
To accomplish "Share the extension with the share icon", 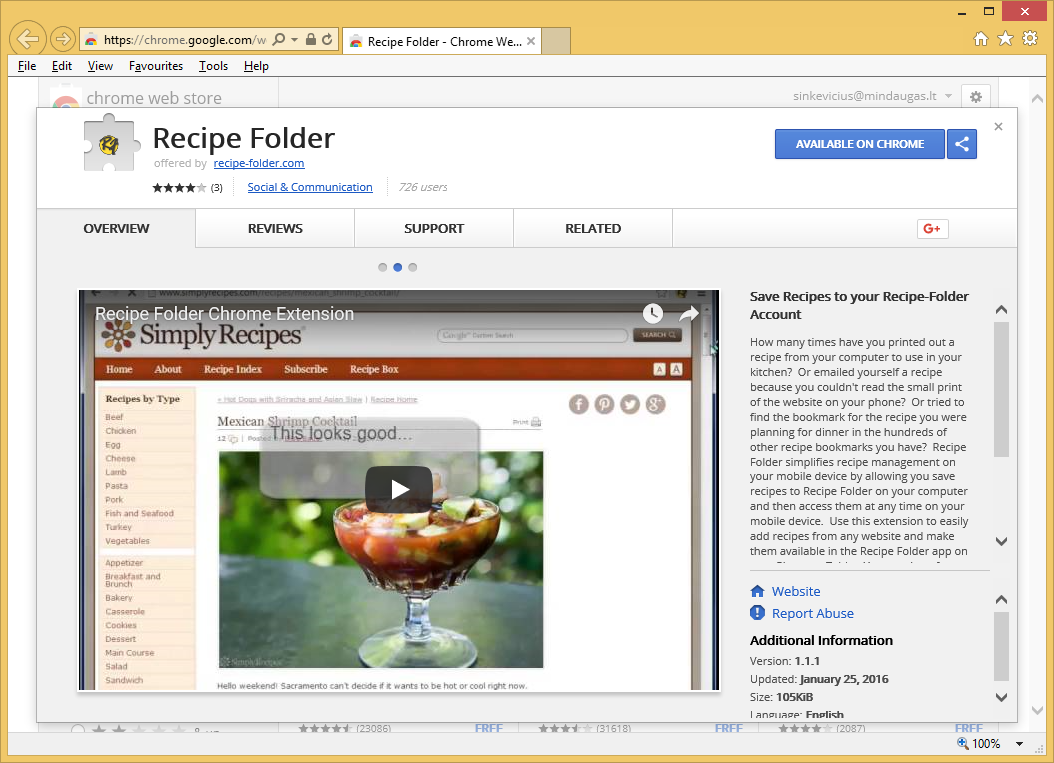I will 962,144.
